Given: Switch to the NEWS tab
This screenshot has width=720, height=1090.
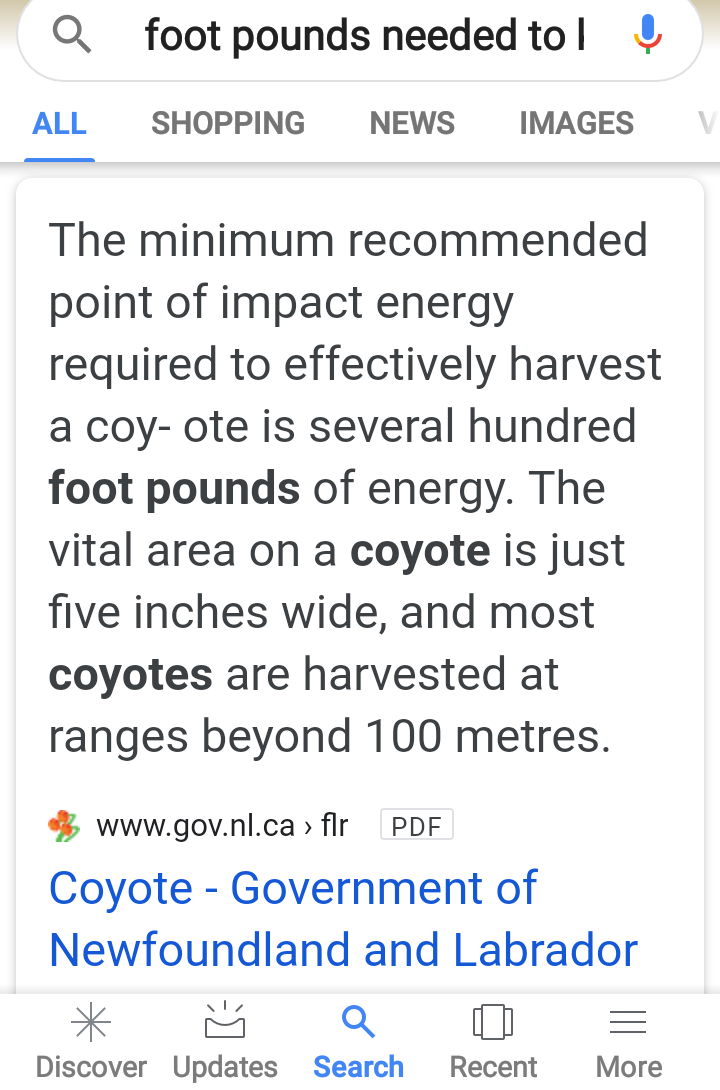Looking at the screenshot, I should (x=412, y=124).
